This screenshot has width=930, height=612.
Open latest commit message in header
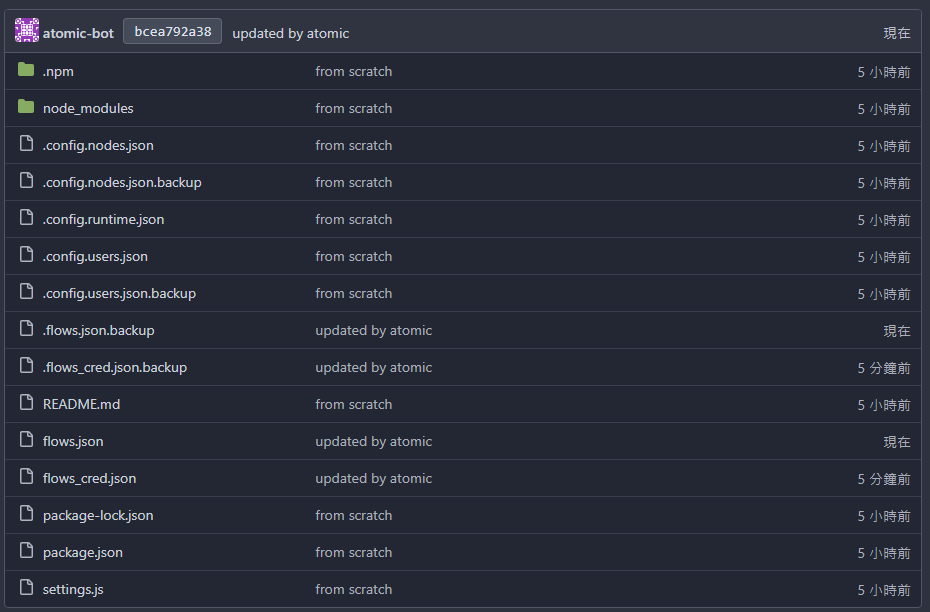point(290,33)
